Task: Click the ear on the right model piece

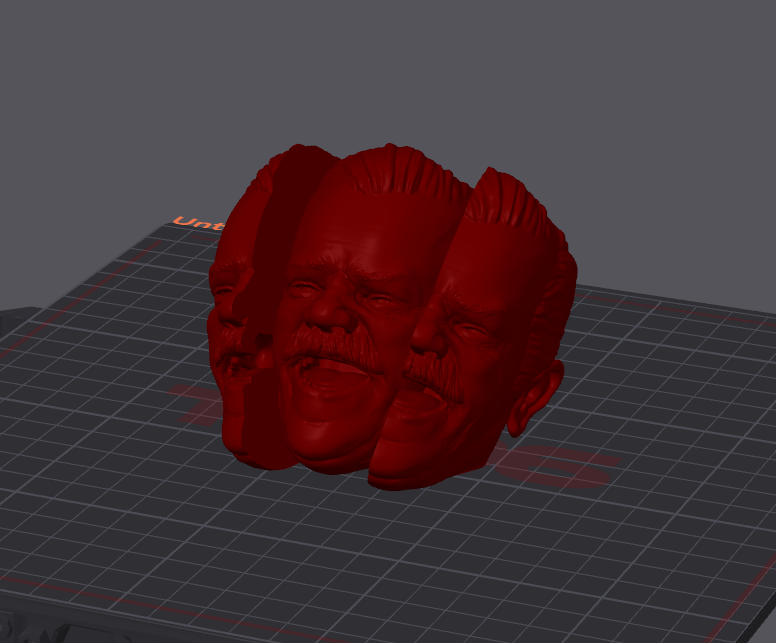Action: (x=535, y=398)
